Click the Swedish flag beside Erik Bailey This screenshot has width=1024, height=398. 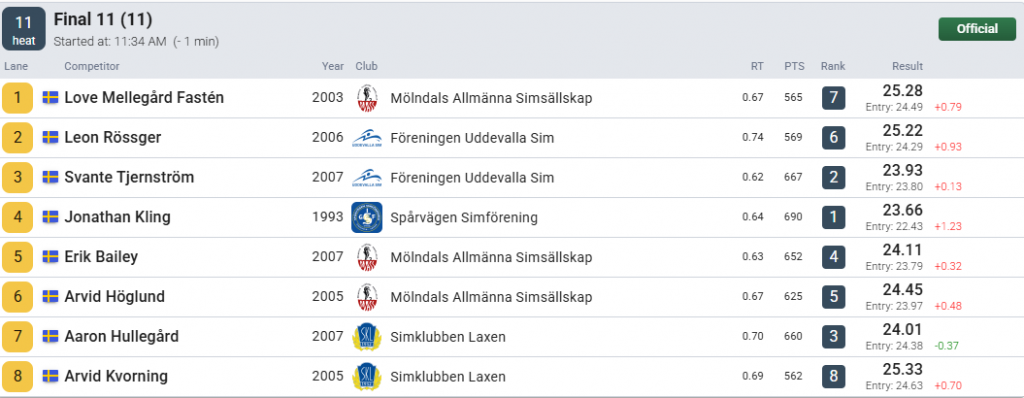tap(50, 257)
